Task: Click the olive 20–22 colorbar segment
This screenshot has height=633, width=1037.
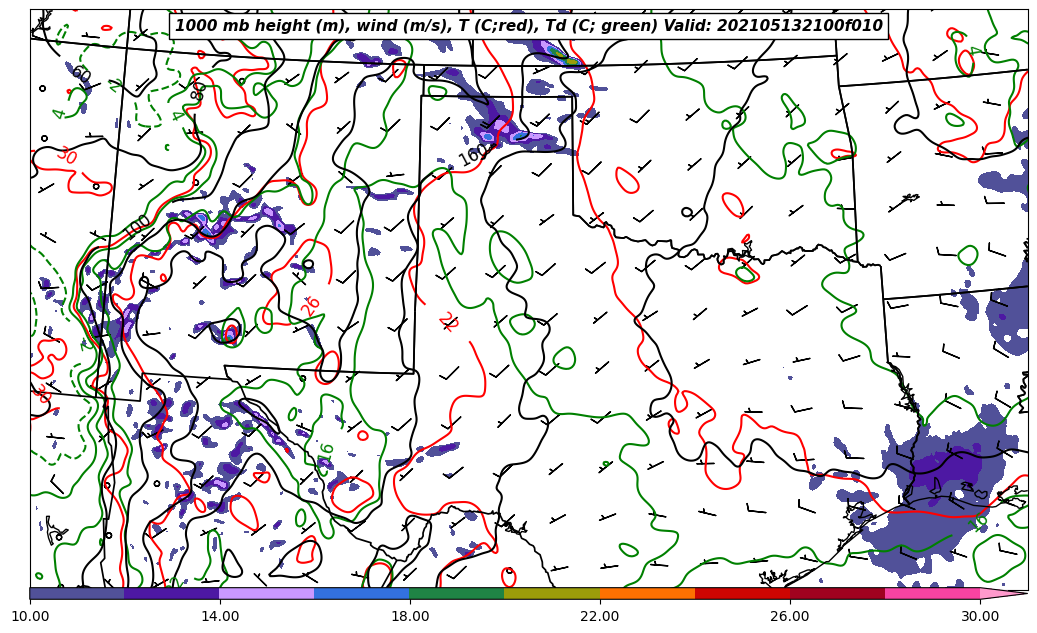Action: [x=552, y=593]
